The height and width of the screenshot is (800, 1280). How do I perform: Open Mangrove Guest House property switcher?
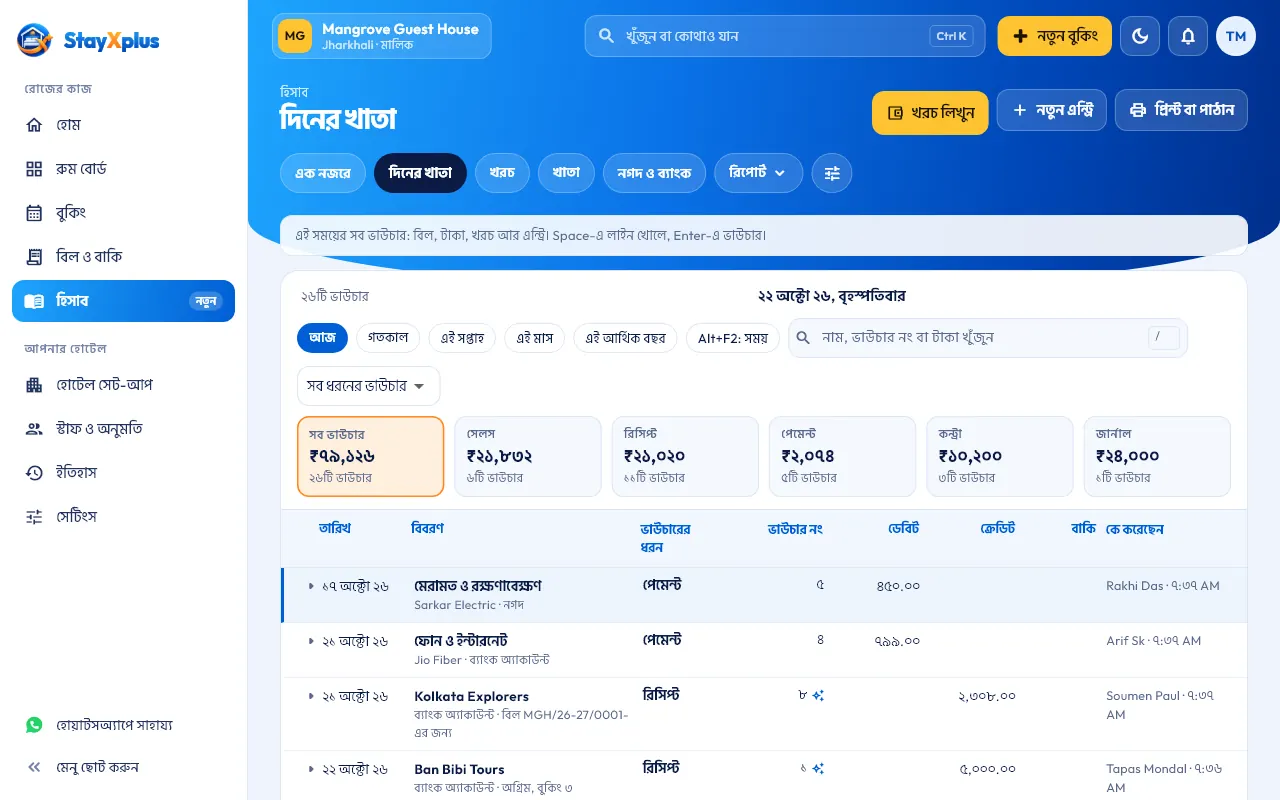[382, 36]
